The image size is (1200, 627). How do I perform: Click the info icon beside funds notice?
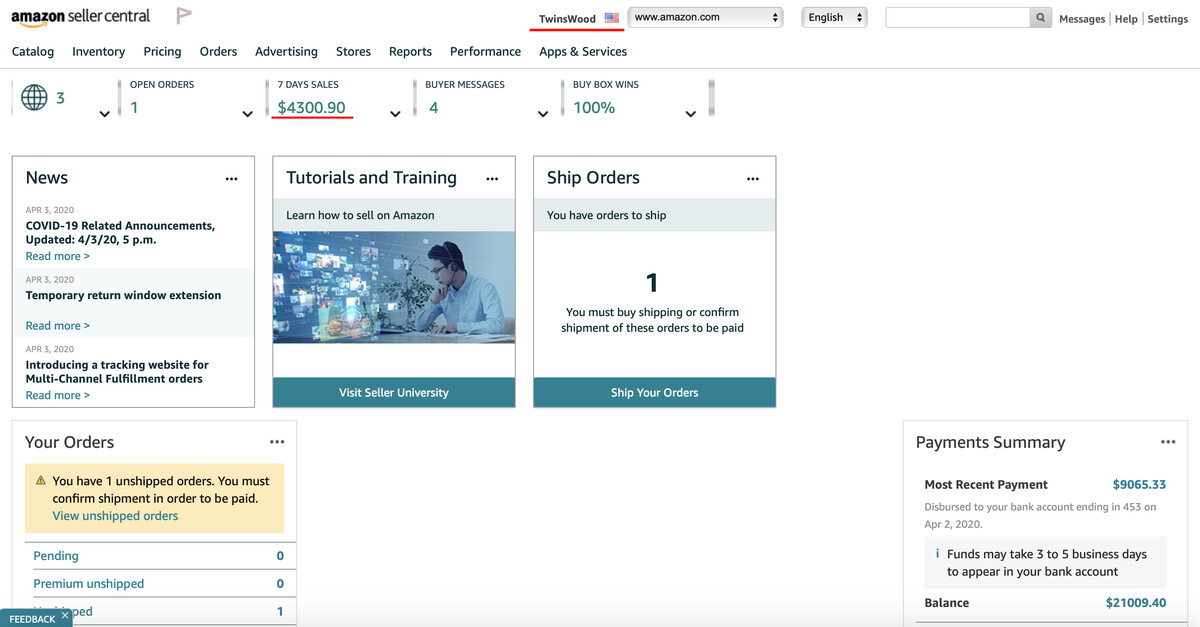point(937,554)
